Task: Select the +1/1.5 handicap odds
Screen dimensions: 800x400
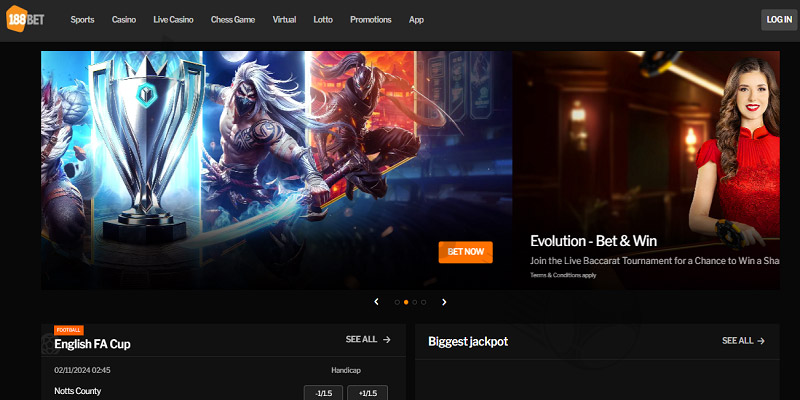Action: click(x=367, y=393)
